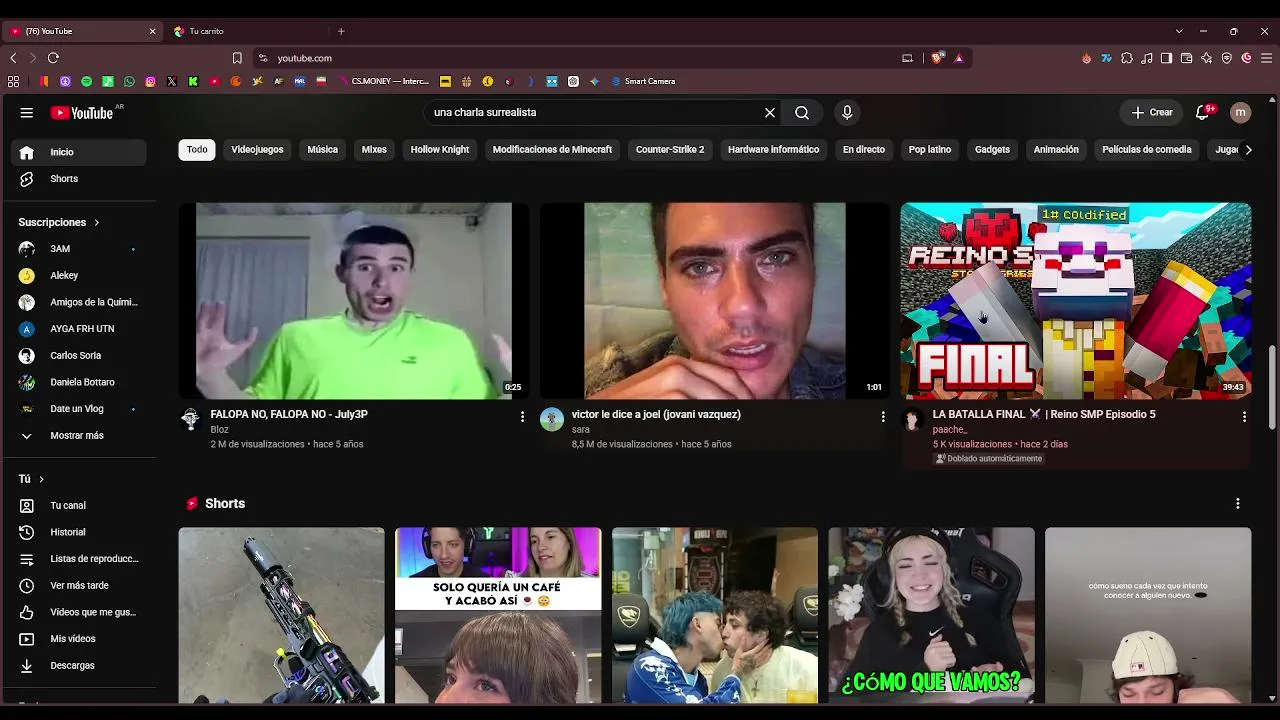1280x720 pixels.
Task: Open a new browser tab
Action: tap(341, 31)
